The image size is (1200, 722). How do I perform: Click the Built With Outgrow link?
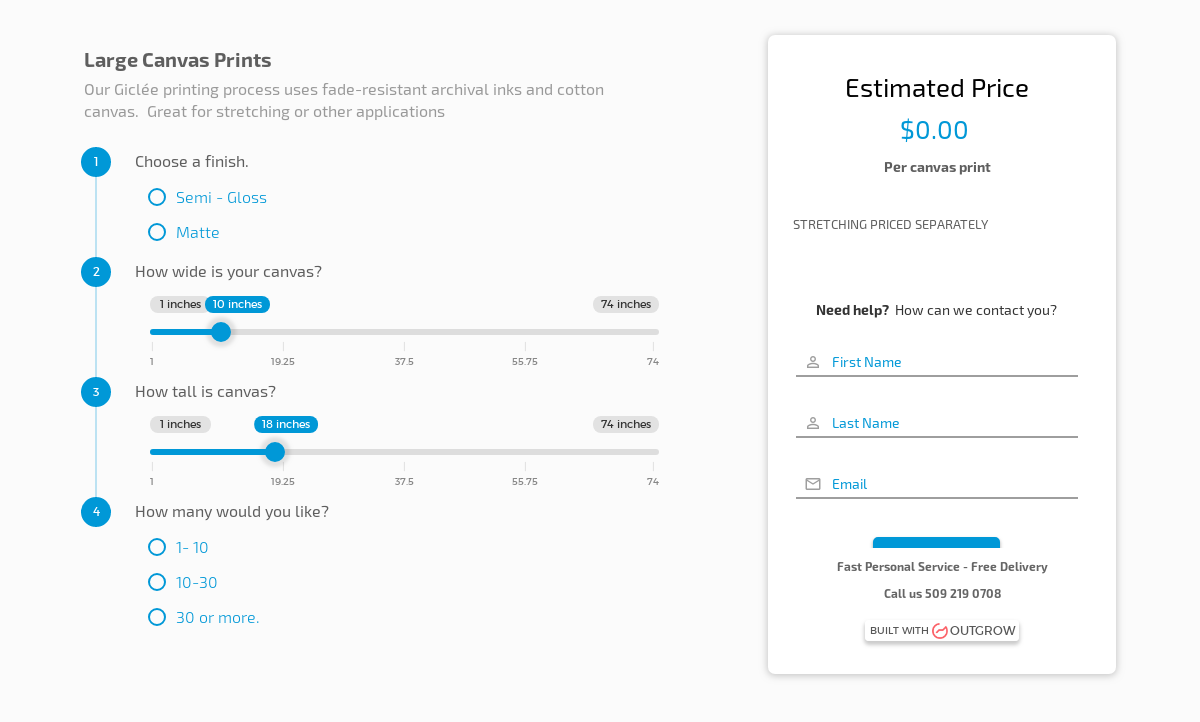942,631
